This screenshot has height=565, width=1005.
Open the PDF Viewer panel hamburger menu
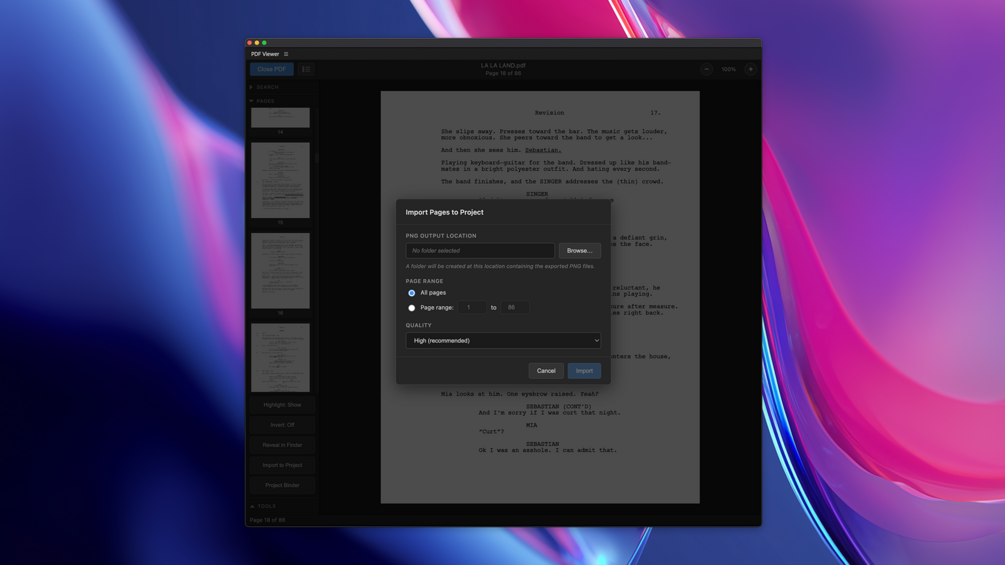(286, 54)
